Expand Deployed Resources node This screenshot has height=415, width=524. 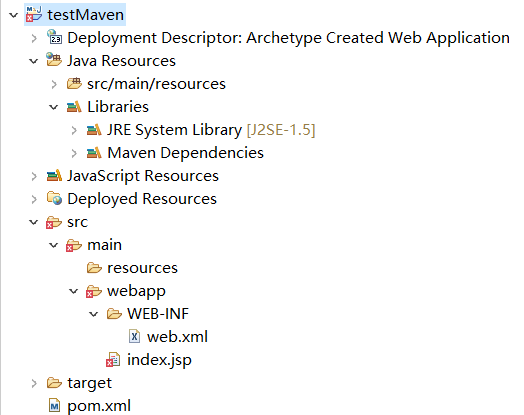tap(34, 199)
